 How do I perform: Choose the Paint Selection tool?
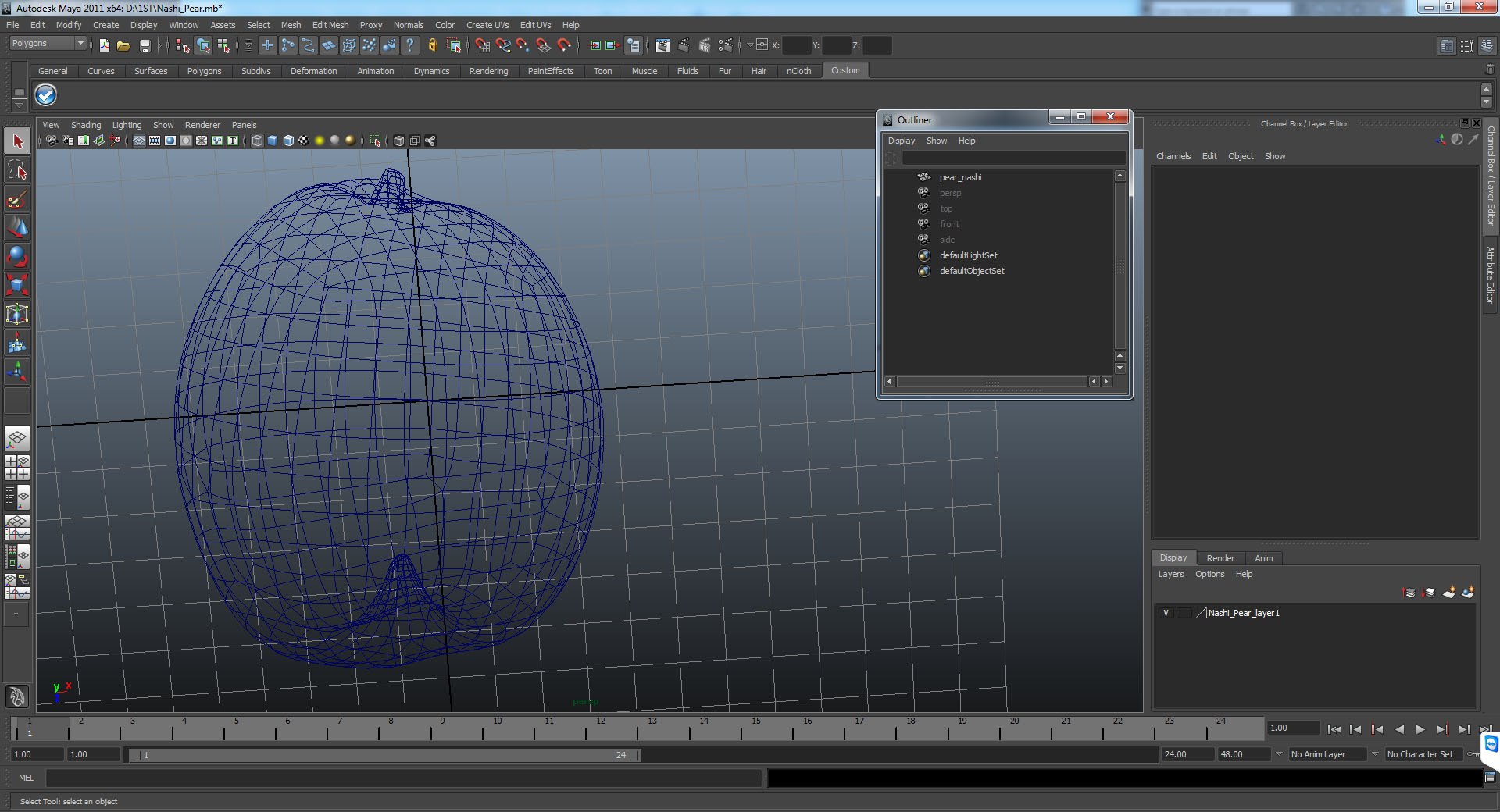click(17, 199)
